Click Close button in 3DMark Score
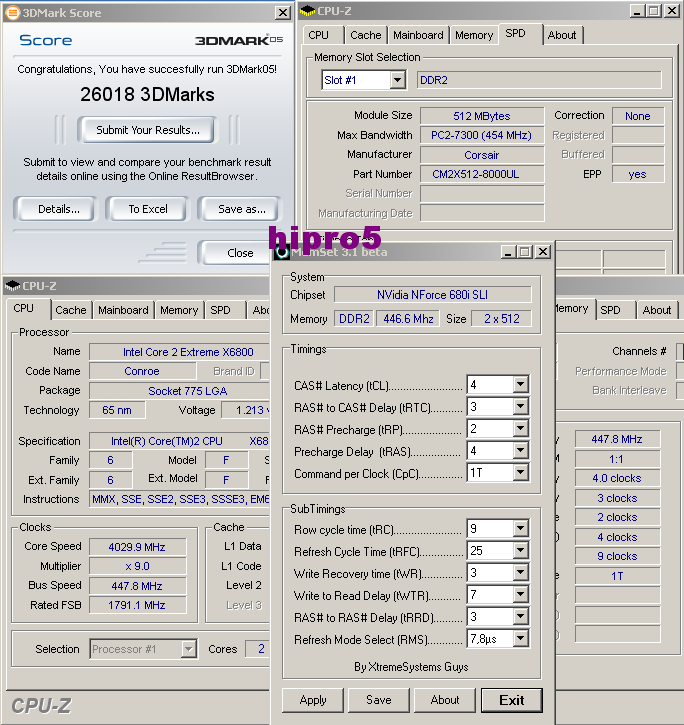The width and height of the screenshot is (684, 725). 235,253
